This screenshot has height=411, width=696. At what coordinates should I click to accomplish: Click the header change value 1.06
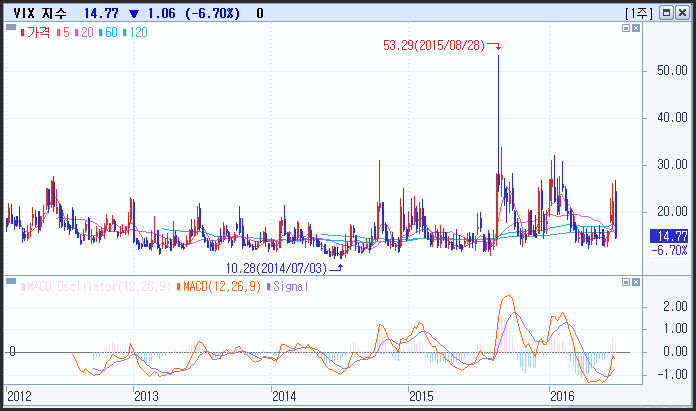click(x=162, y=13)
